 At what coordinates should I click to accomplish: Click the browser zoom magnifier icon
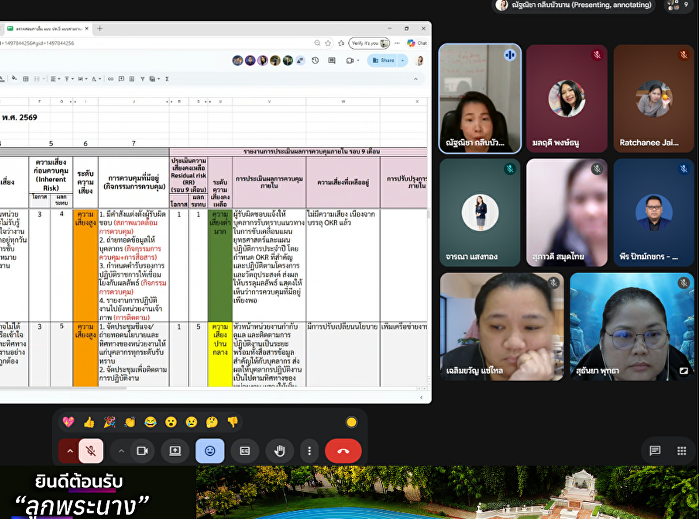click(x=317, y=43)
